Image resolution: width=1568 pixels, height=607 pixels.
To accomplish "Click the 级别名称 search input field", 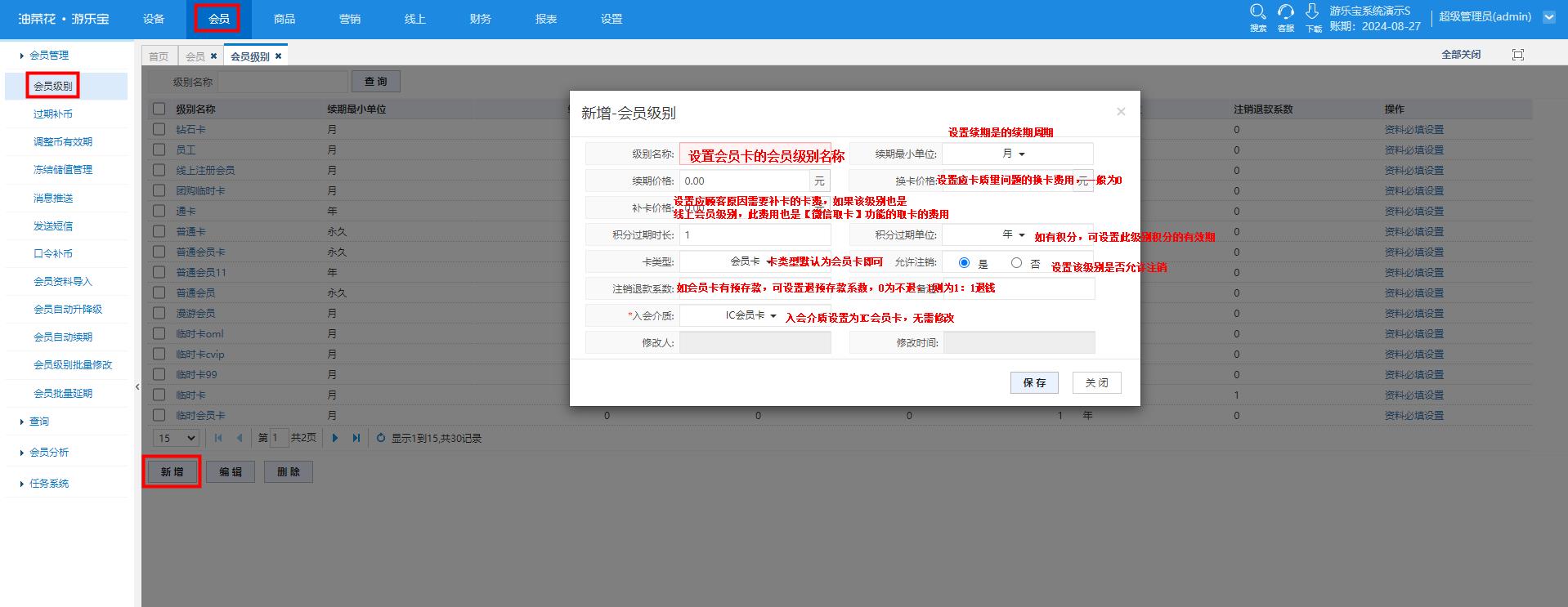I will click(283, 82).
